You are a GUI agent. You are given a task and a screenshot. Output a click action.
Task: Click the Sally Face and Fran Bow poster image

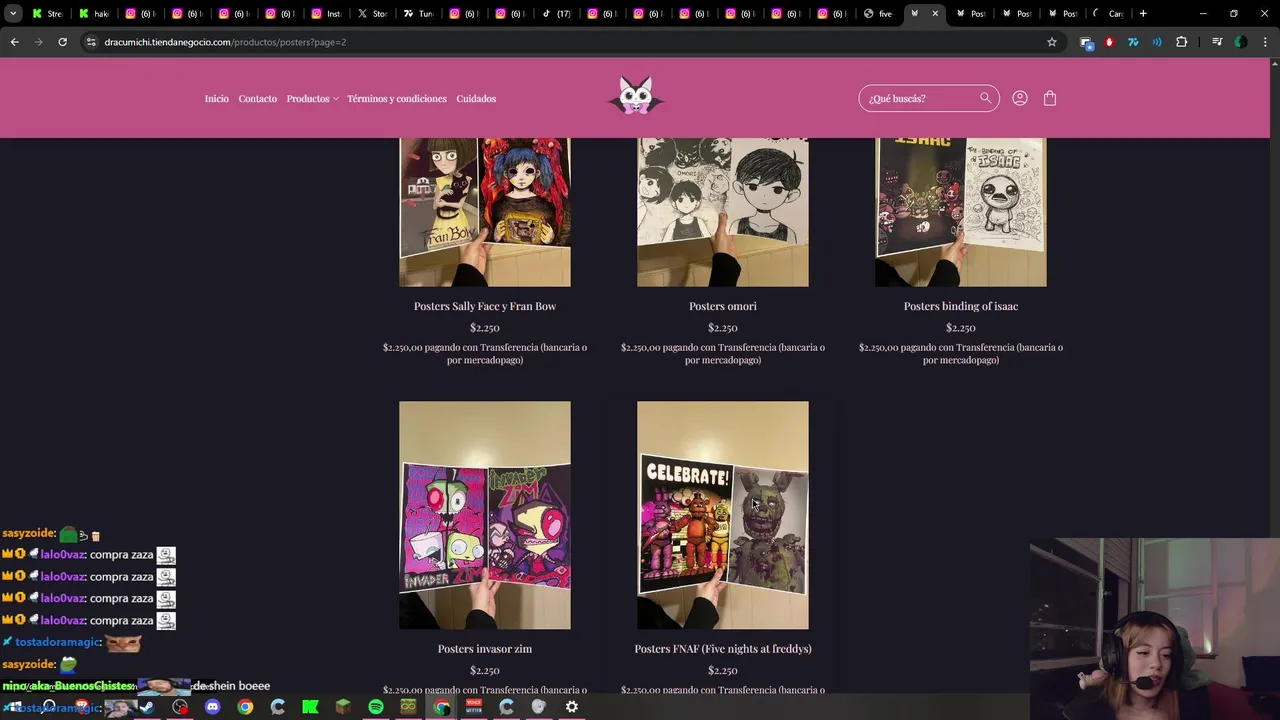click(485, 212)
